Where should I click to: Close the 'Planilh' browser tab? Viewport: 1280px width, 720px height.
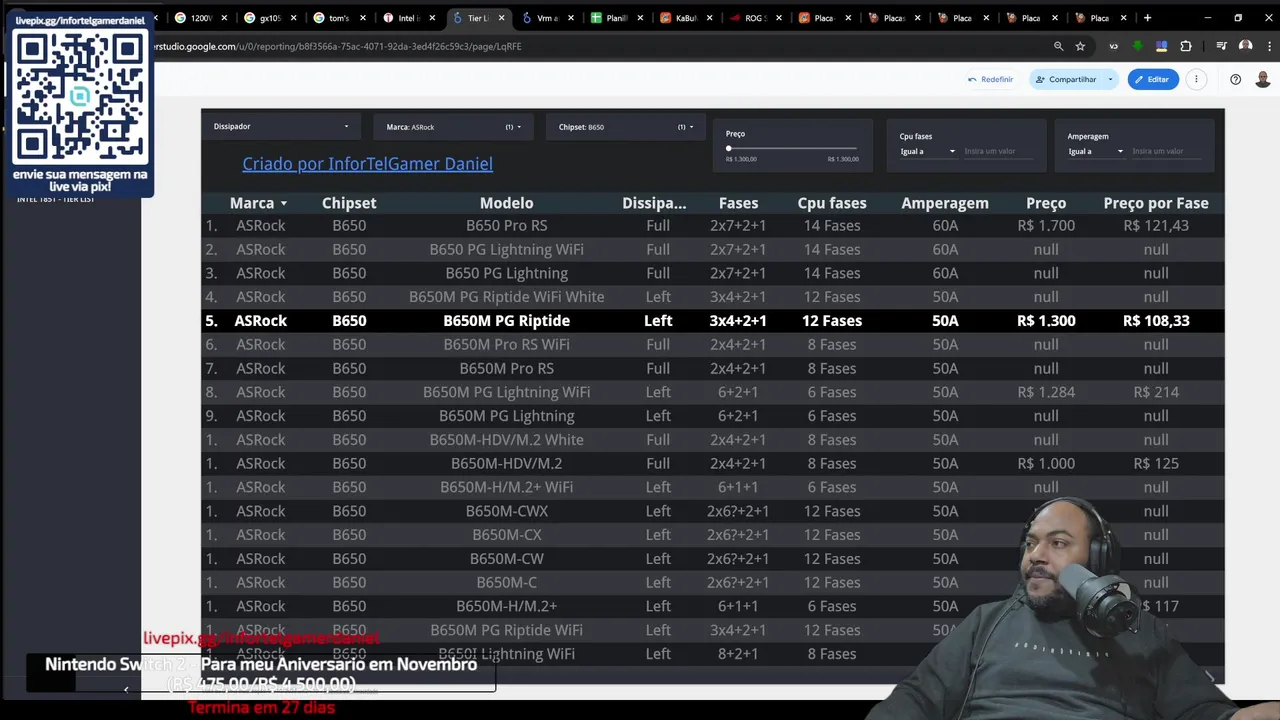640,18
